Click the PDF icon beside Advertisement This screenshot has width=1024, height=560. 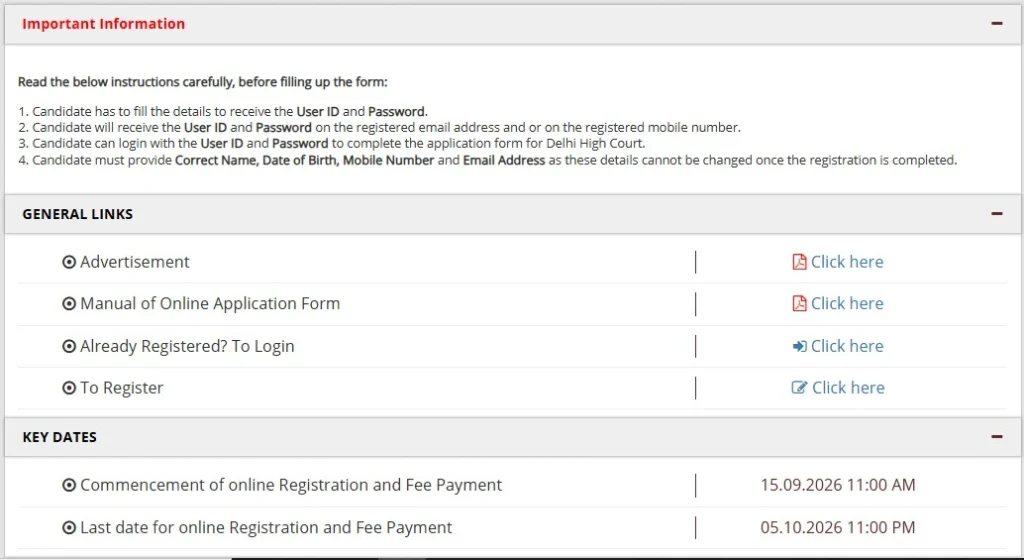click(x=799, y=262)
